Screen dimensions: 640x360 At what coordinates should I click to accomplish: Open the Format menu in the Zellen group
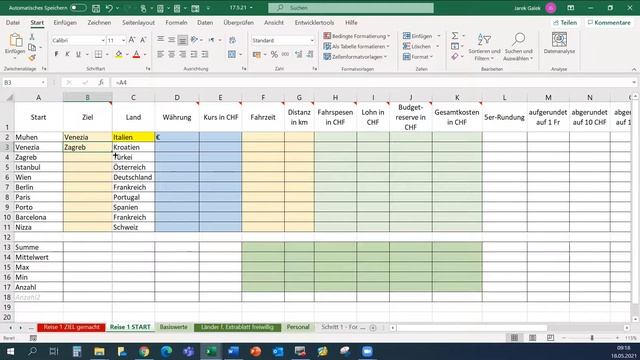coord(418,57)
